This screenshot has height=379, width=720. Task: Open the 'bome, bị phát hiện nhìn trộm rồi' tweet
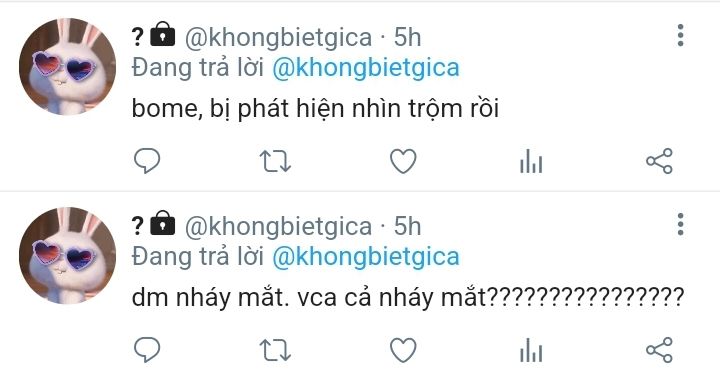315,109
